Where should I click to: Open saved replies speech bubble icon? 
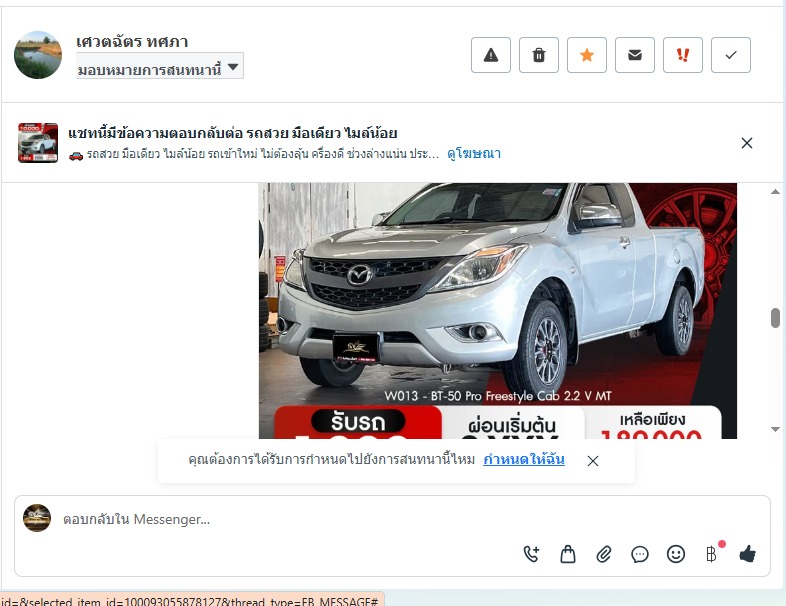click(640, 554)
